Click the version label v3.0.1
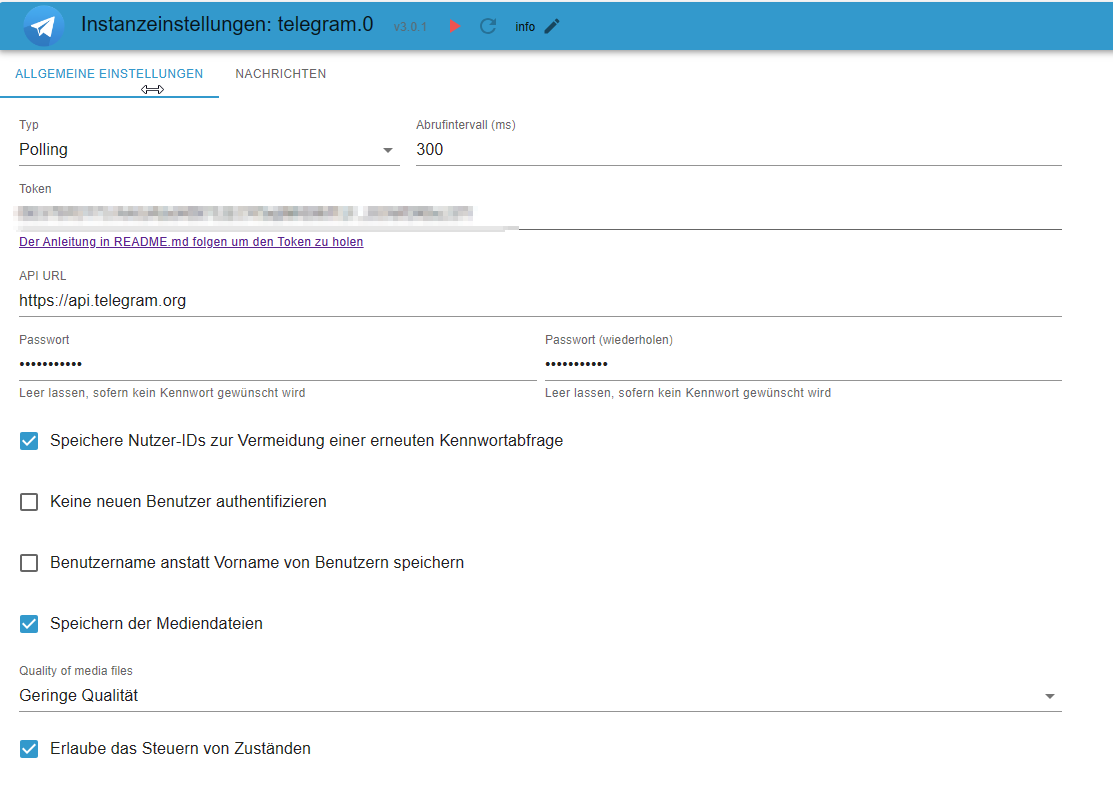The image size is (1113, 785). pos(410,27)
